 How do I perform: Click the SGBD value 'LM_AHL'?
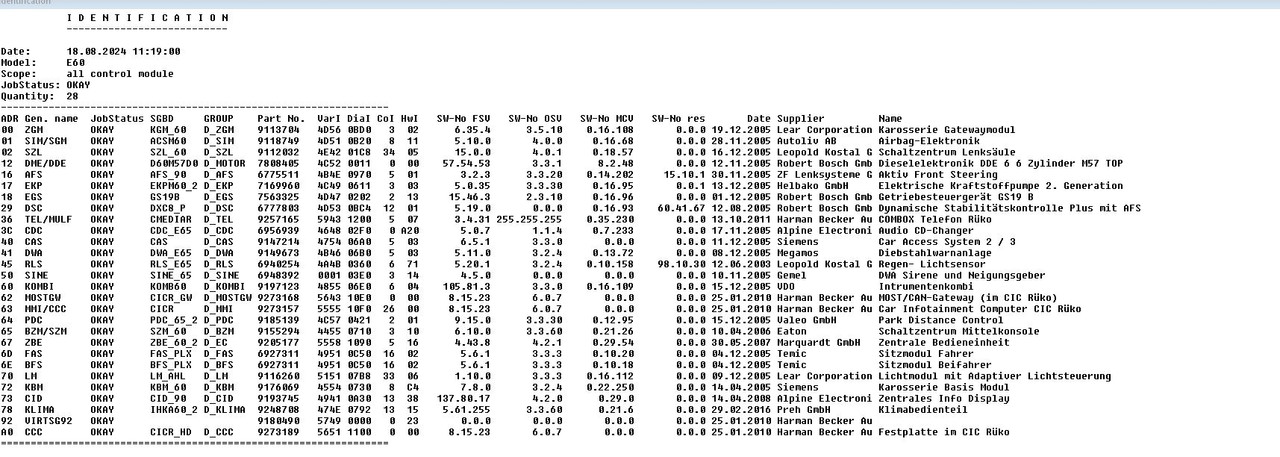click(x=168, y=376)
